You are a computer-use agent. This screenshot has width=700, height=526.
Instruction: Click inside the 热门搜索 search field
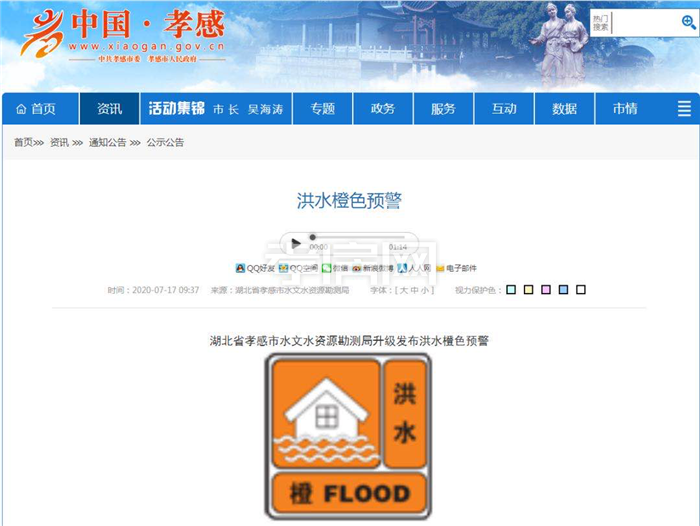[645, 22]
